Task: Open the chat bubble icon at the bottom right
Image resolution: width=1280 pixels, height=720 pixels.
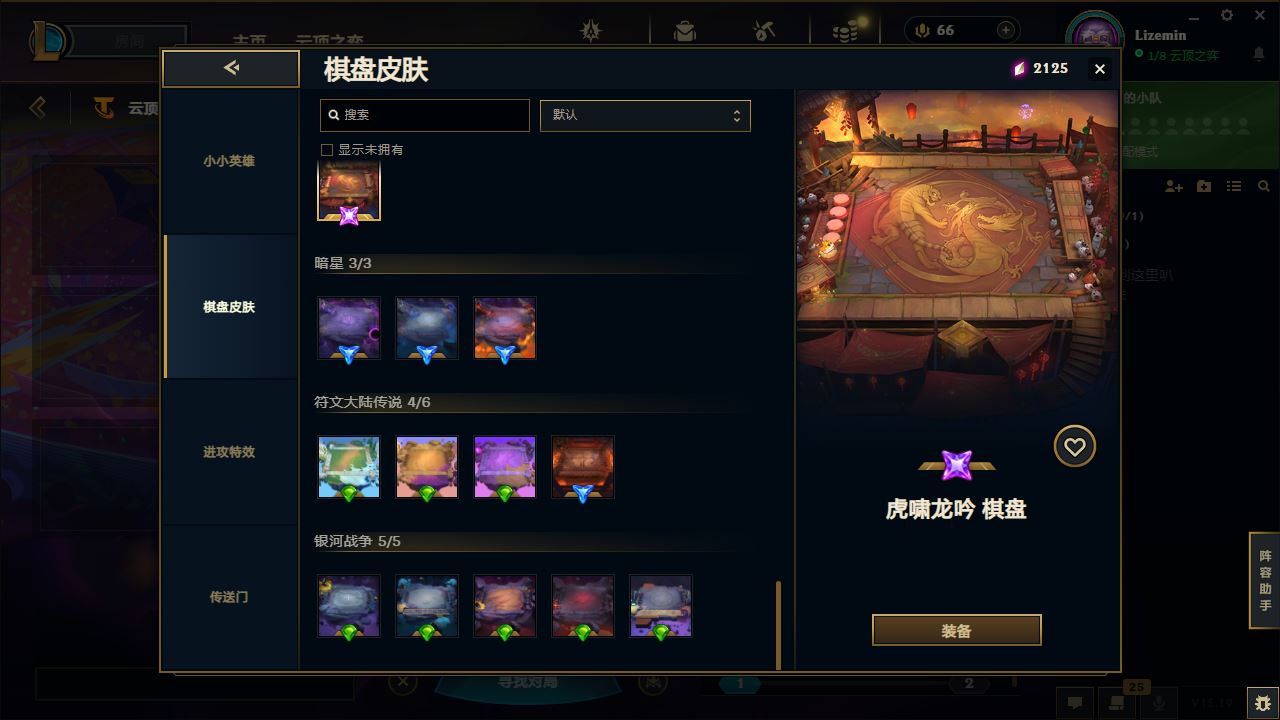Action: 1075,703
